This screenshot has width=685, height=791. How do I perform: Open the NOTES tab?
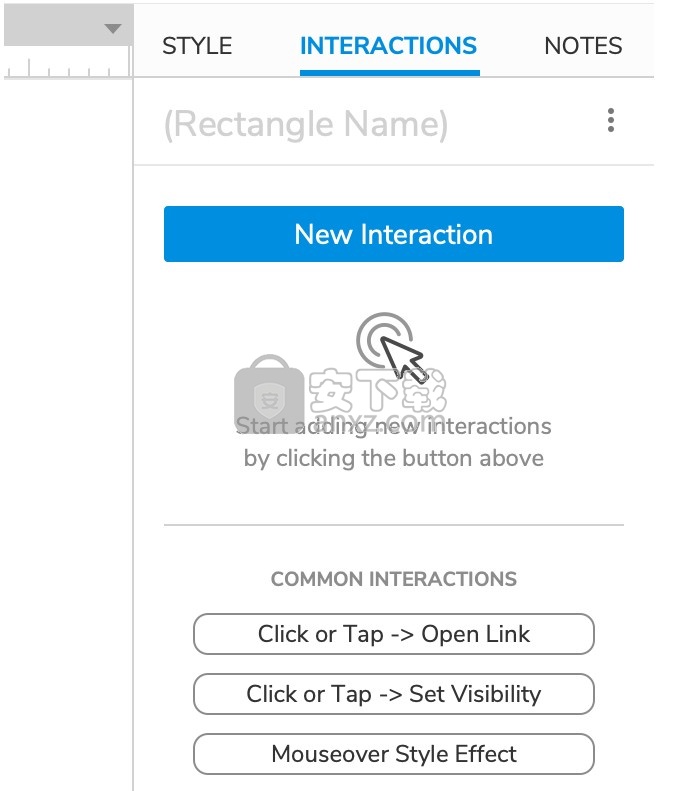[x=583, y=46]
